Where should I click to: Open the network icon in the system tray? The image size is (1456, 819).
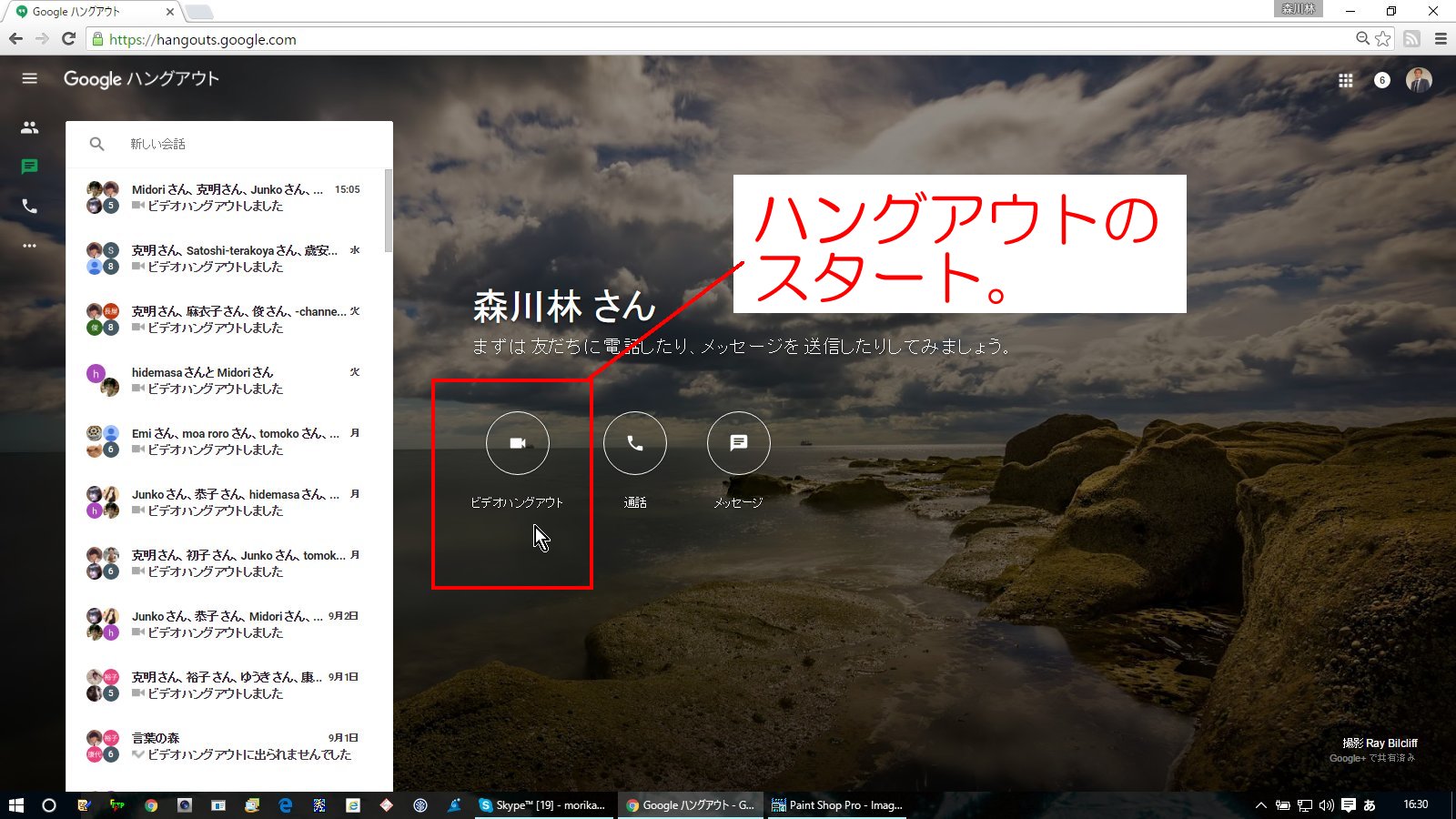1304,805
